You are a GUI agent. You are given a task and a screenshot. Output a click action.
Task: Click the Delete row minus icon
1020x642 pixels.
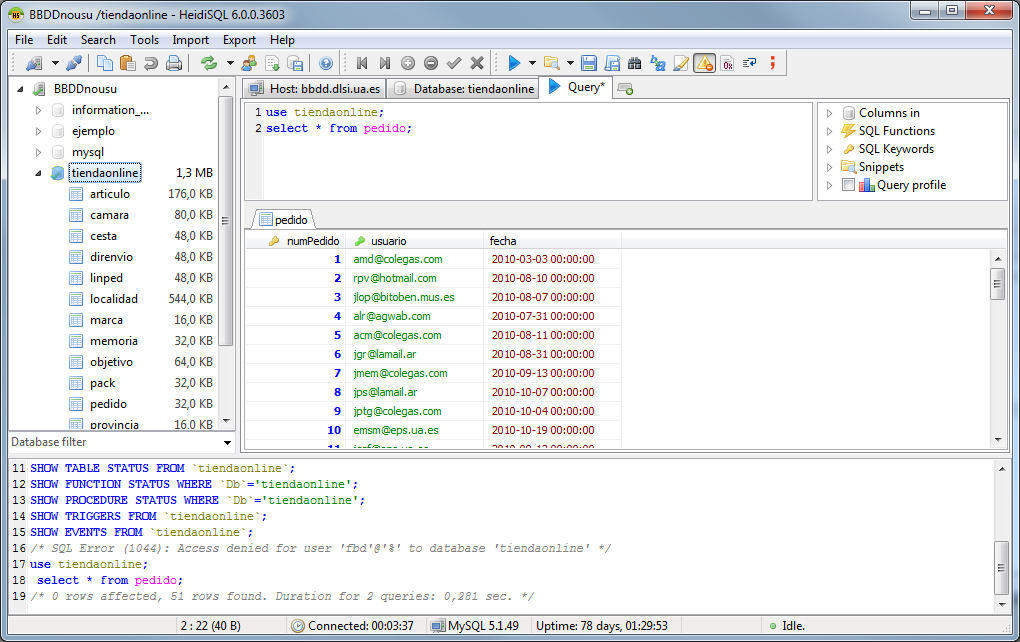pyautogui.click(x=431, y=63)
